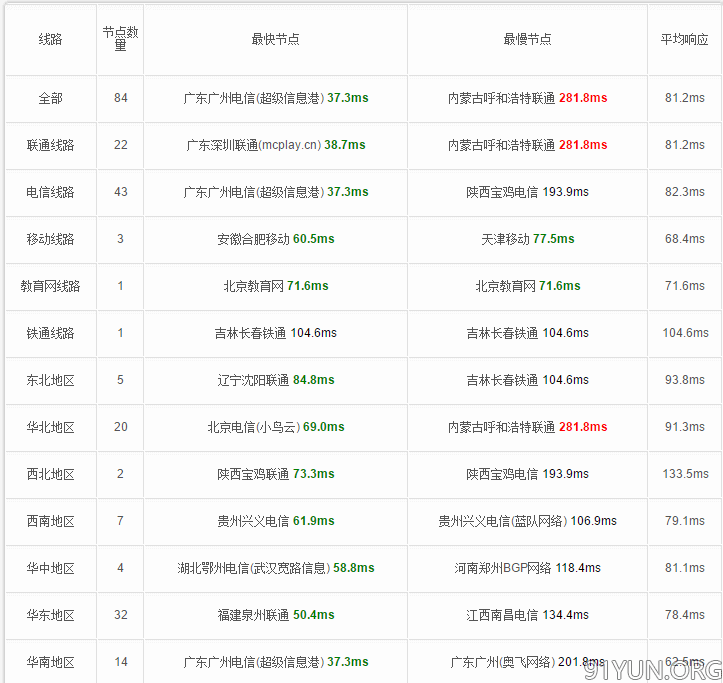Click 安徽合肥移动 60.5ms cell
The height and width of the screenshot is (683, 723).
pos(275,239)
